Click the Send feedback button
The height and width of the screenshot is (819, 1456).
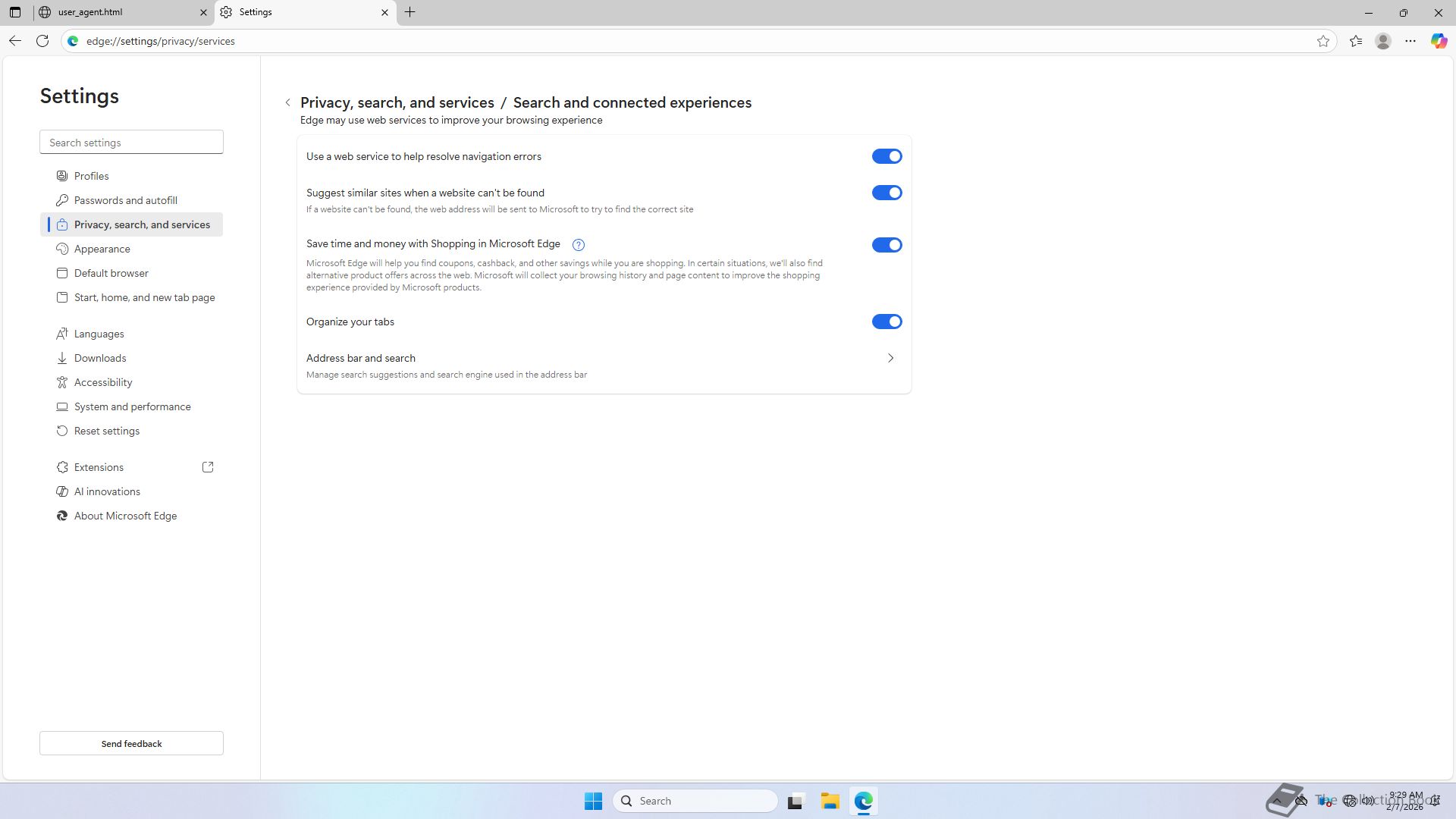point(131,743)
